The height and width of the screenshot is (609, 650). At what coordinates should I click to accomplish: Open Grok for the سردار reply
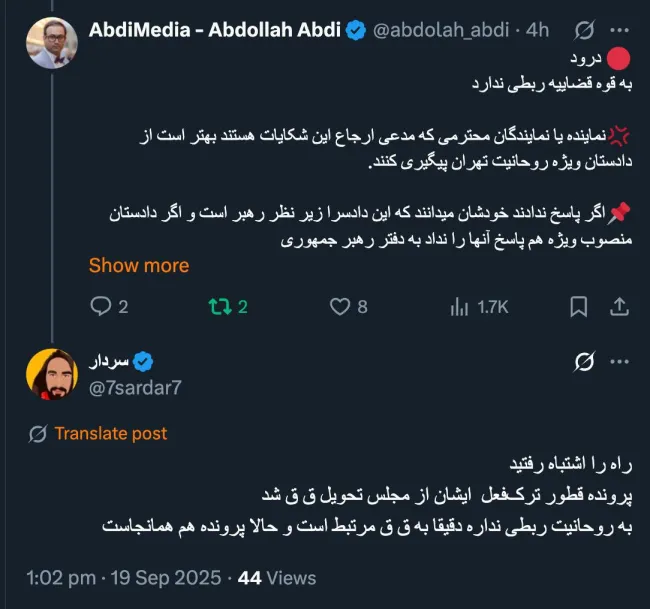pos(588,361)
